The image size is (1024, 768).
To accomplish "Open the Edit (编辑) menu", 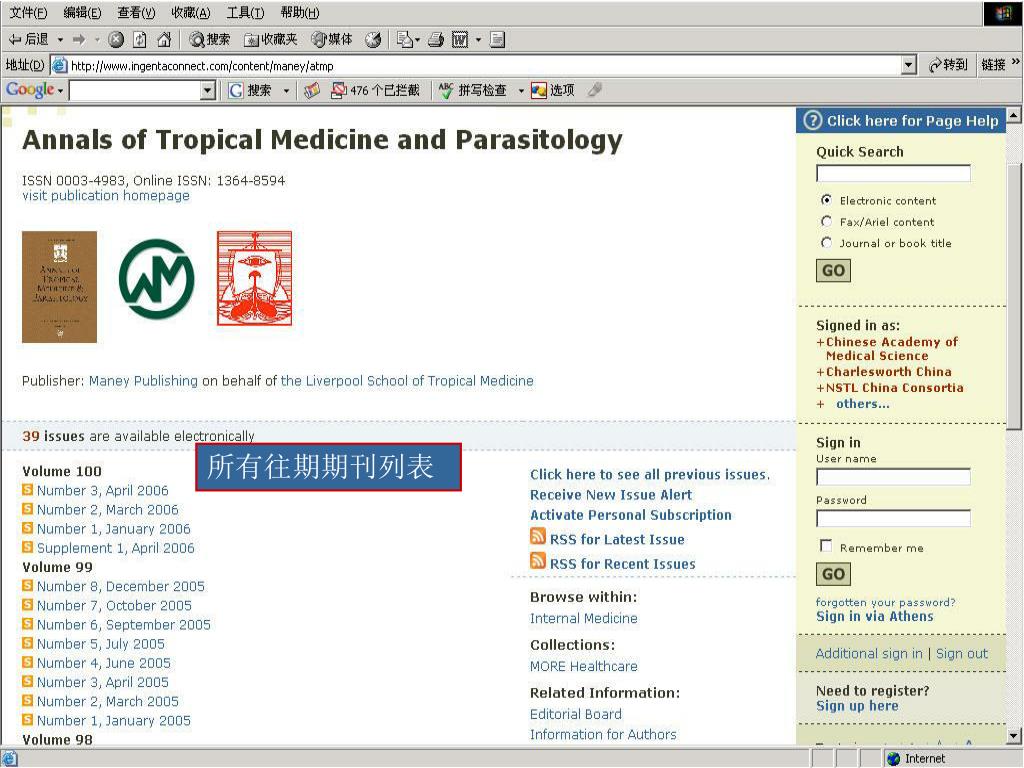I will pyautogui.click(x=82, y=12).
